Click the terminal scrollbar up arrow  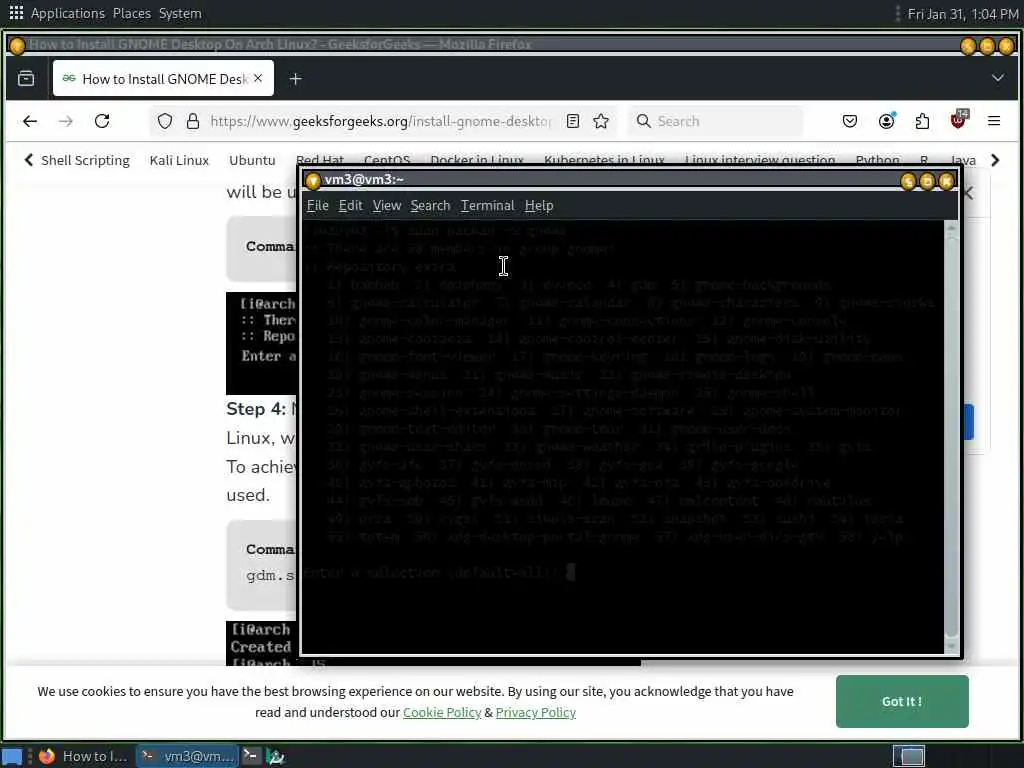pos(951,228)
